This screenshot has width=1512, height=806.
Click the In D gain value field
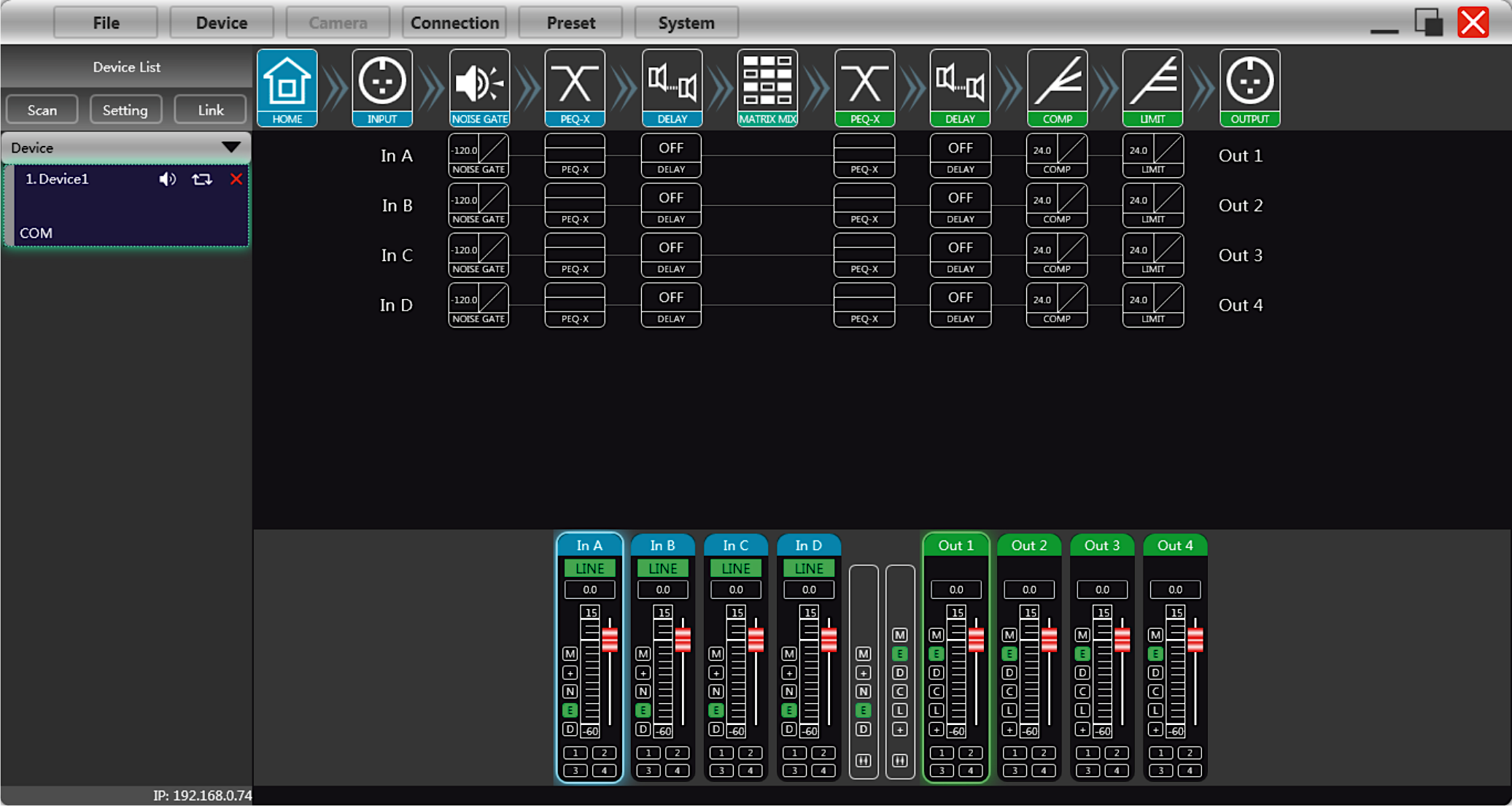tap(808, 589)
